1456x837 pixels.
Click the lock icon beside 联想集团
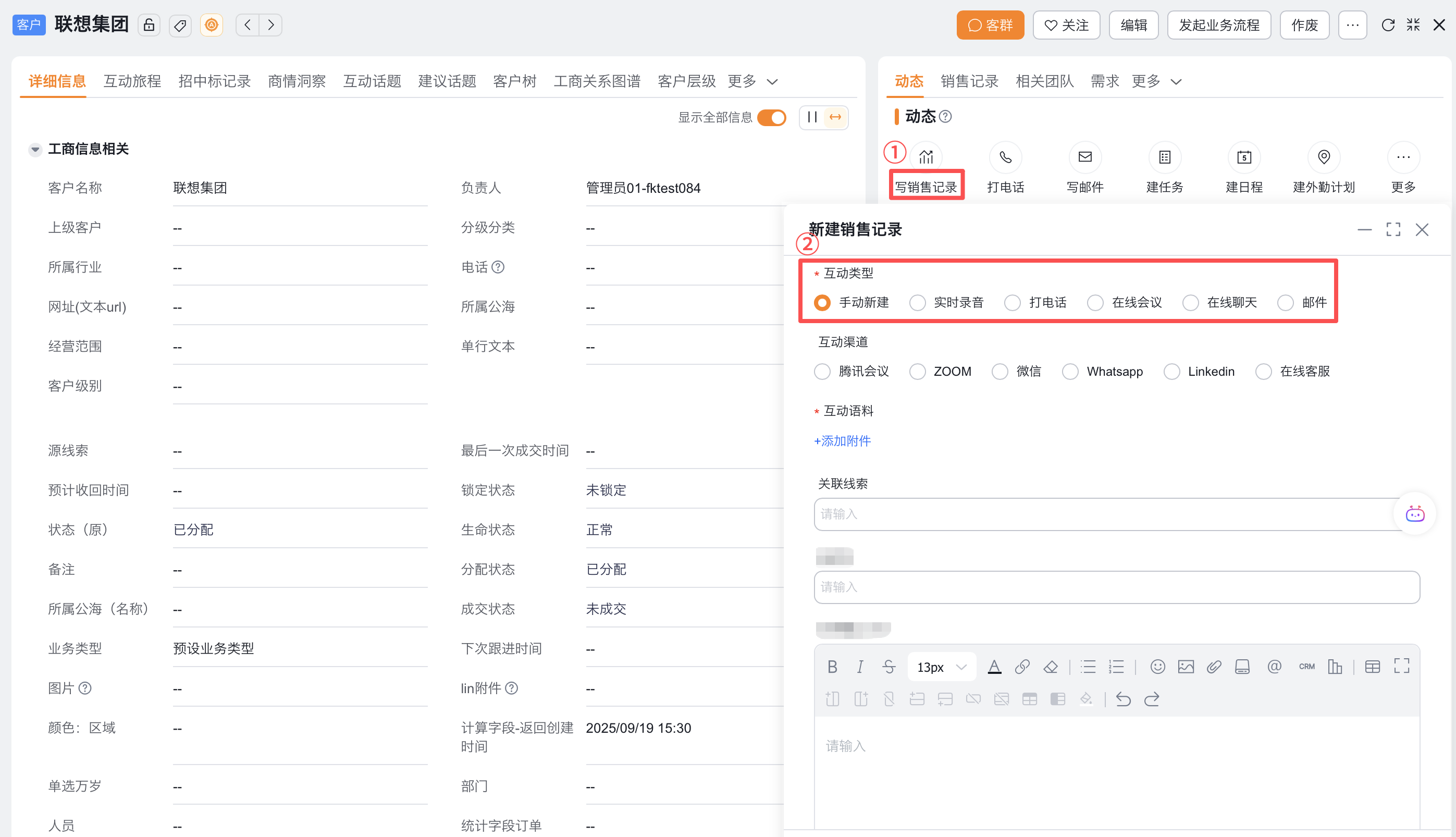149,26
